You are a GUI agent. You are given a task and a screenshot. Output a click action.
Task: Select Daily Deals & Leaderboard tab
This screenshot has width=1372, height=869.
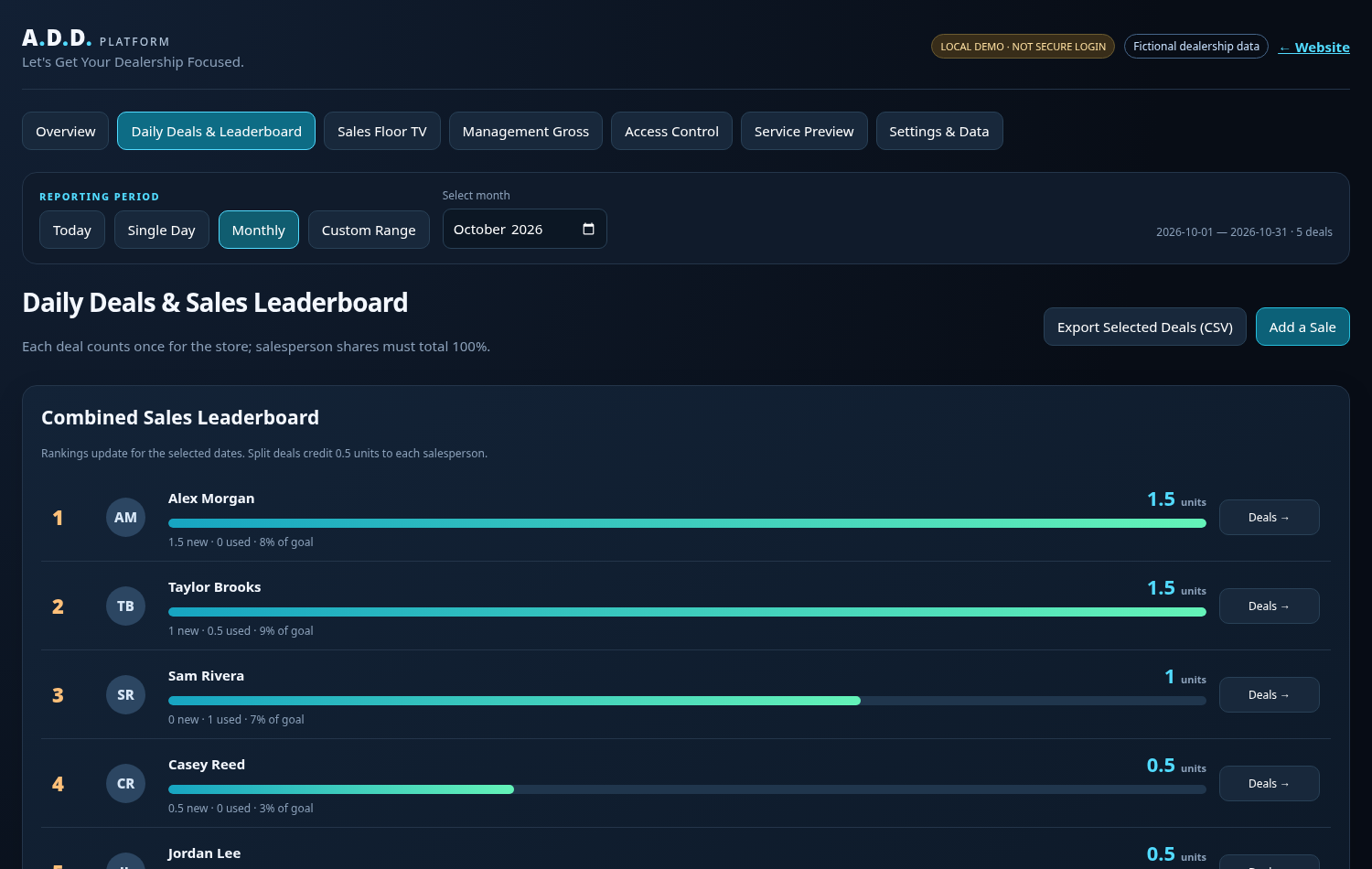pyautogui.click(x=216, y=131)
